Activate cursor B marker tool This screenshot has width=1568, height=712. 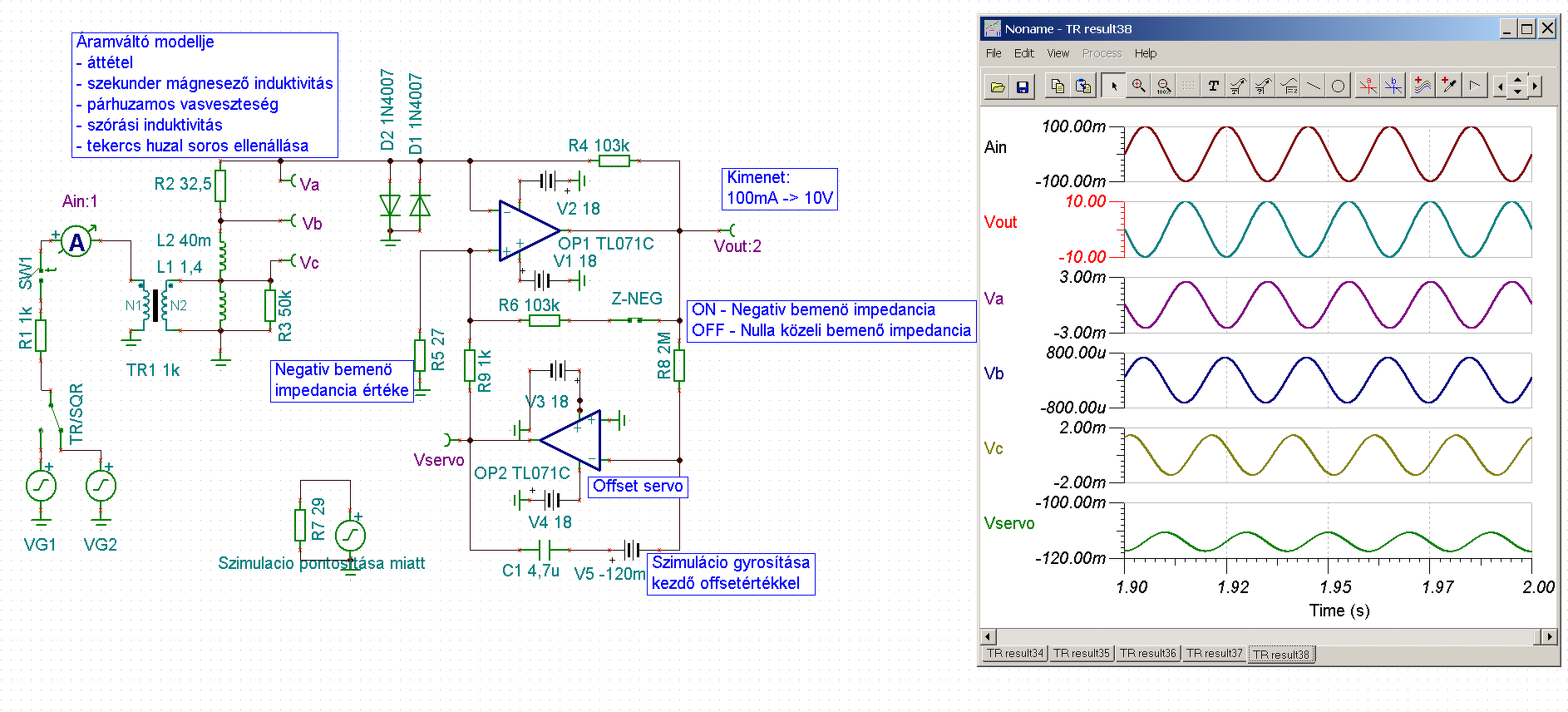[1393, 86]
